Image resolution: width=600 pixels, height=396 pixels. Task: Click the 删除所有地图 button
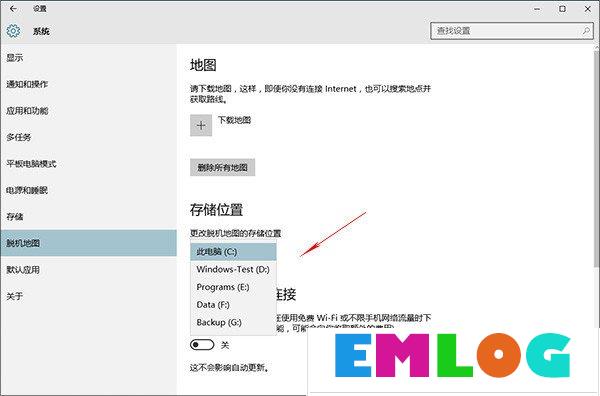click(x=222, y=167)
